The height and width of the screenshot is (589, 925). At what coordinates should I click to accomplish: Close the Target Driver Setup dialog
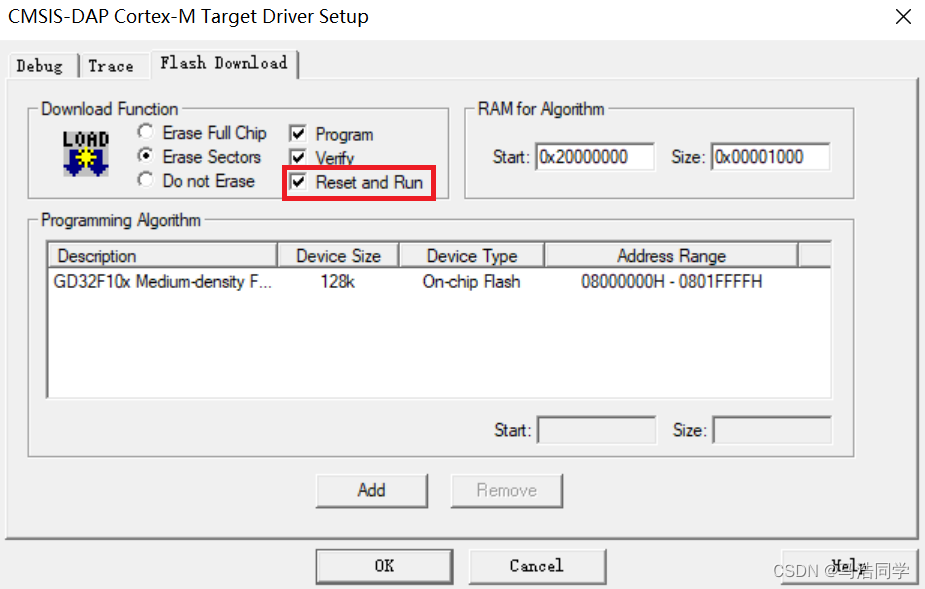point(903,17)
